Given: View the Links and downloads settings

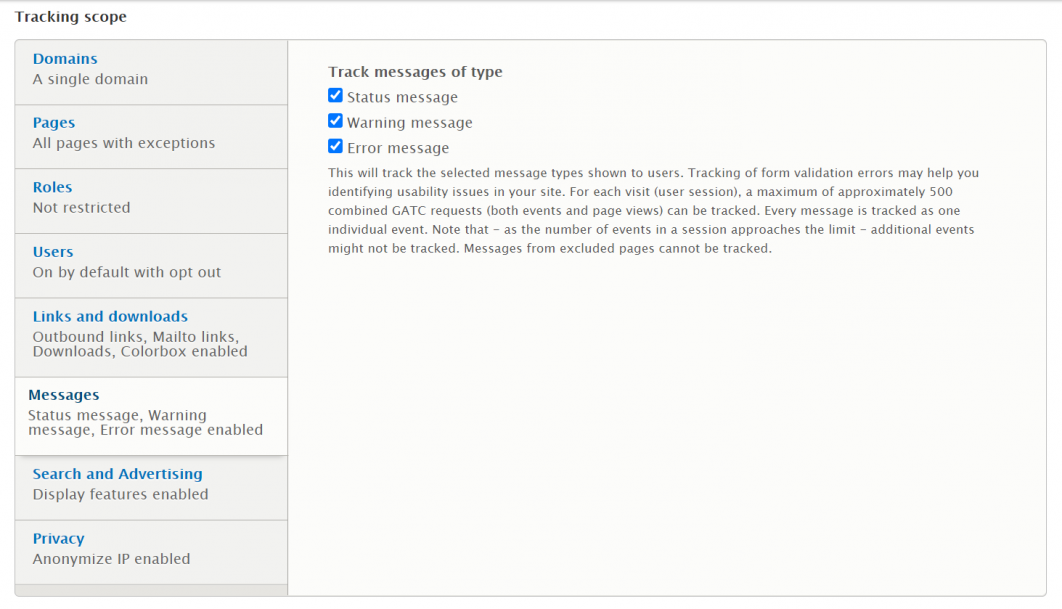Looking at the screenshot, I should 110,315.
